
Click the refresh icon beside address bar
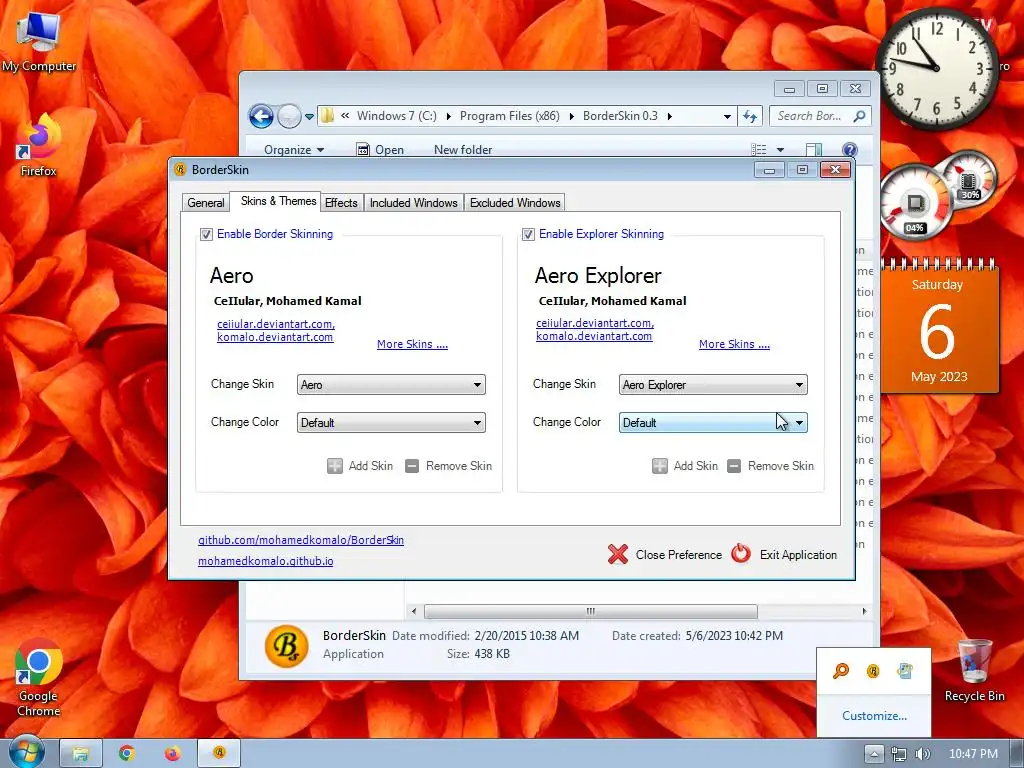pyautogui.click(x=750, y=116)
